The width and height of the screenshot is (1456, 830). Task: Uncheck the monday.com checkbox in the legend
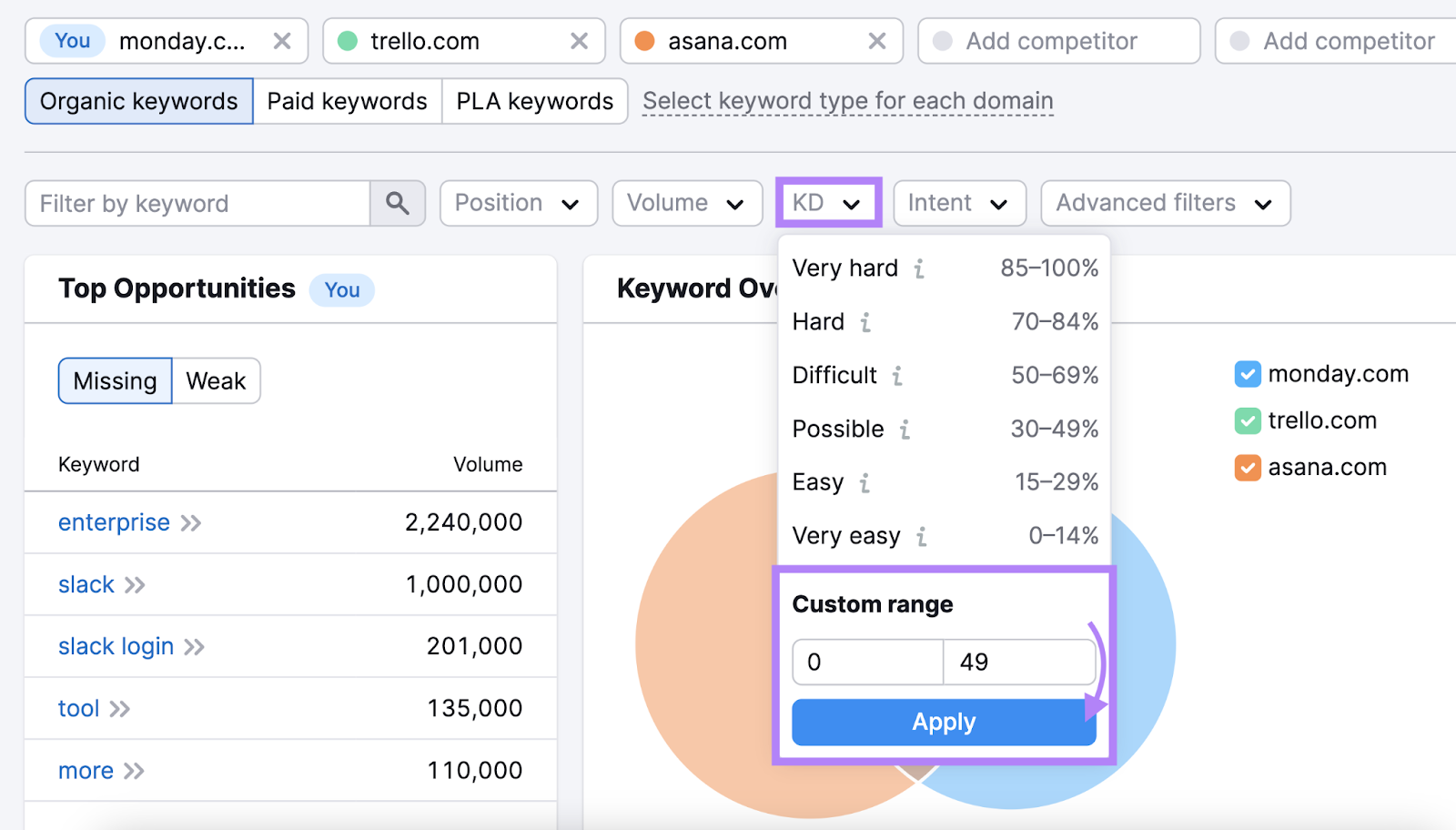pyautogui.click(x=1248, y=374)
